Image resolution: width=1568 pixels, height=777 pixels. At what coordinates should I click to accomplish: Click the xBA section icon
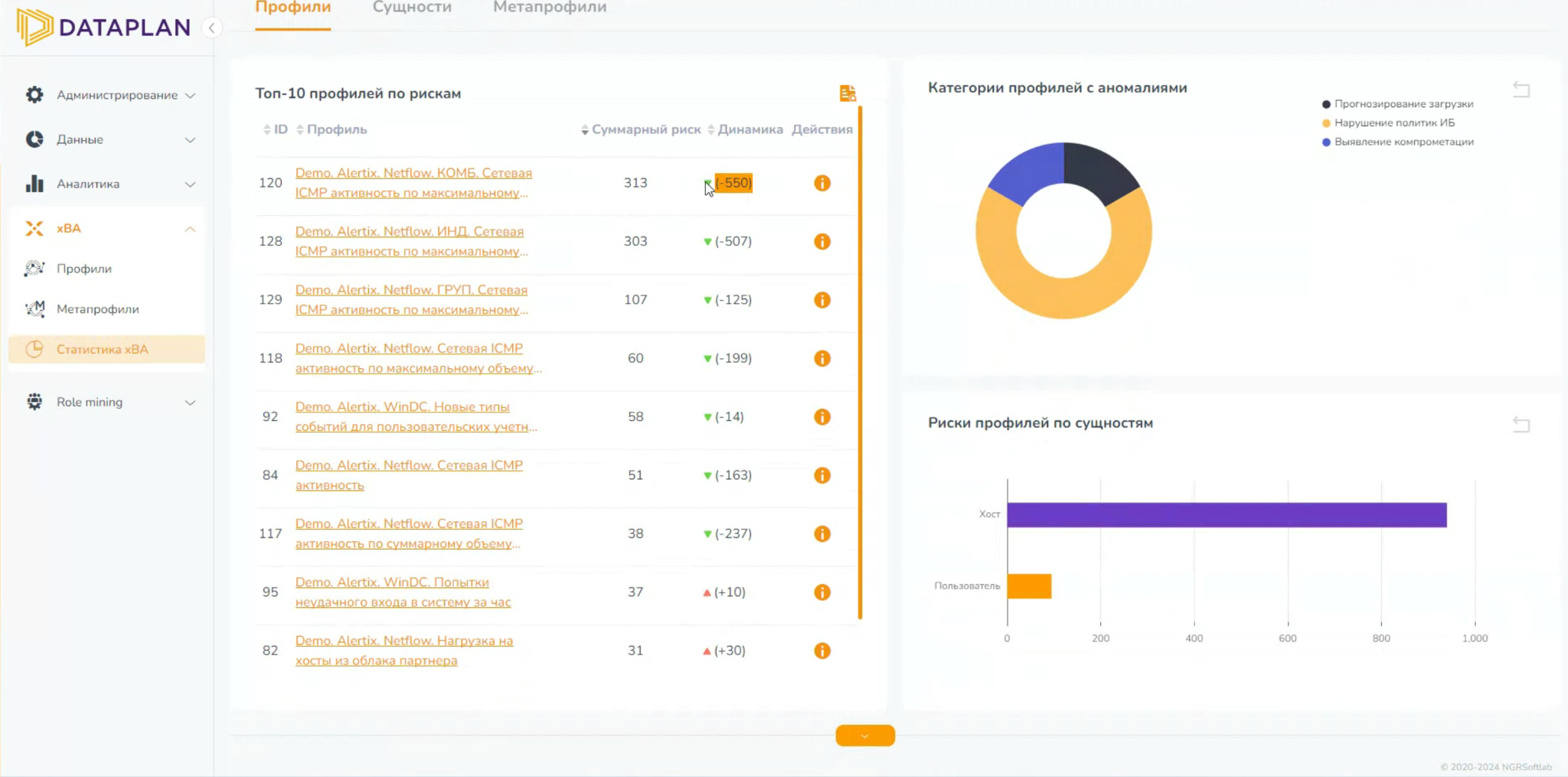[34, 228]
